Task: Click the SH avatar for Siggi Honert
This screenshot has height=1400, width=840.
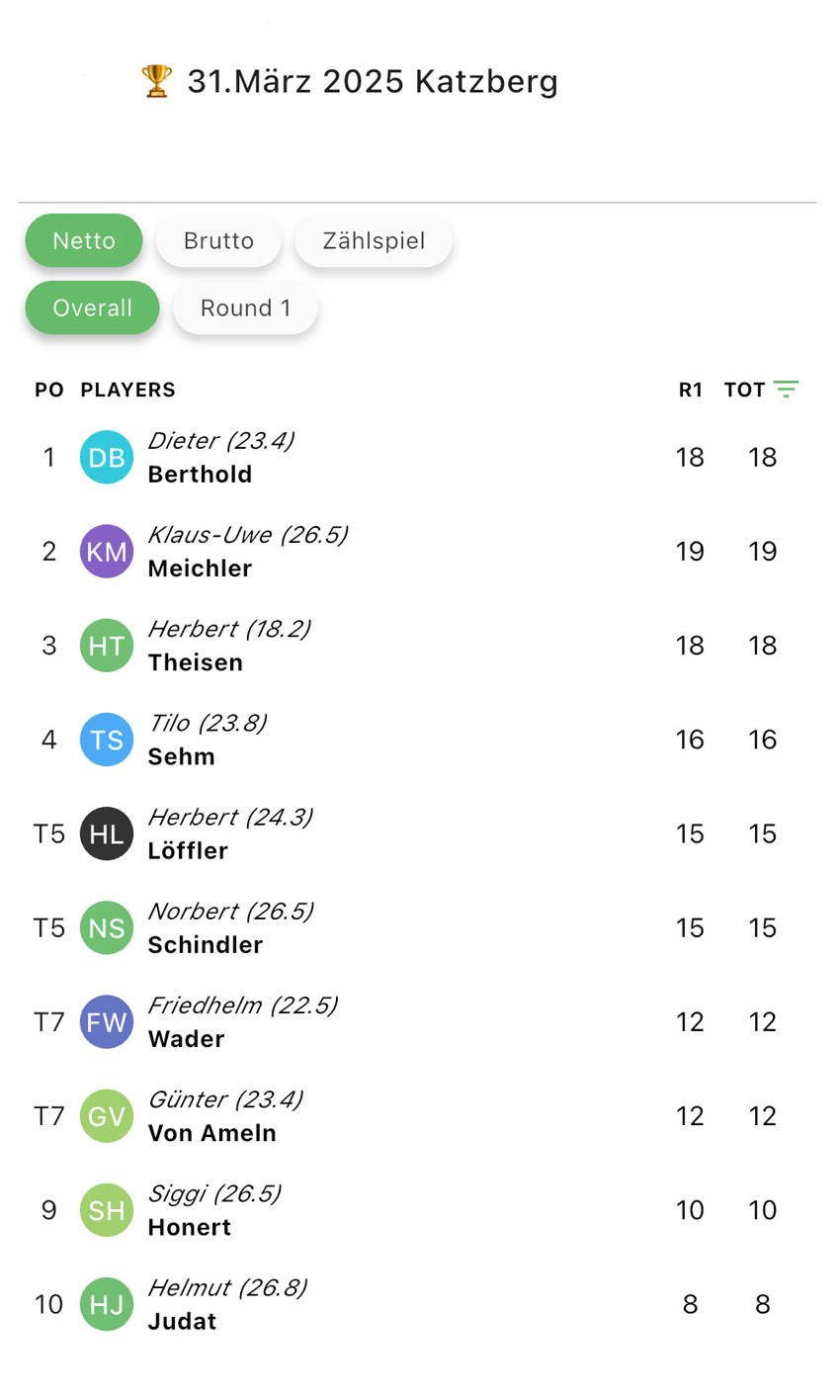Action: [x=107, y=1210]
